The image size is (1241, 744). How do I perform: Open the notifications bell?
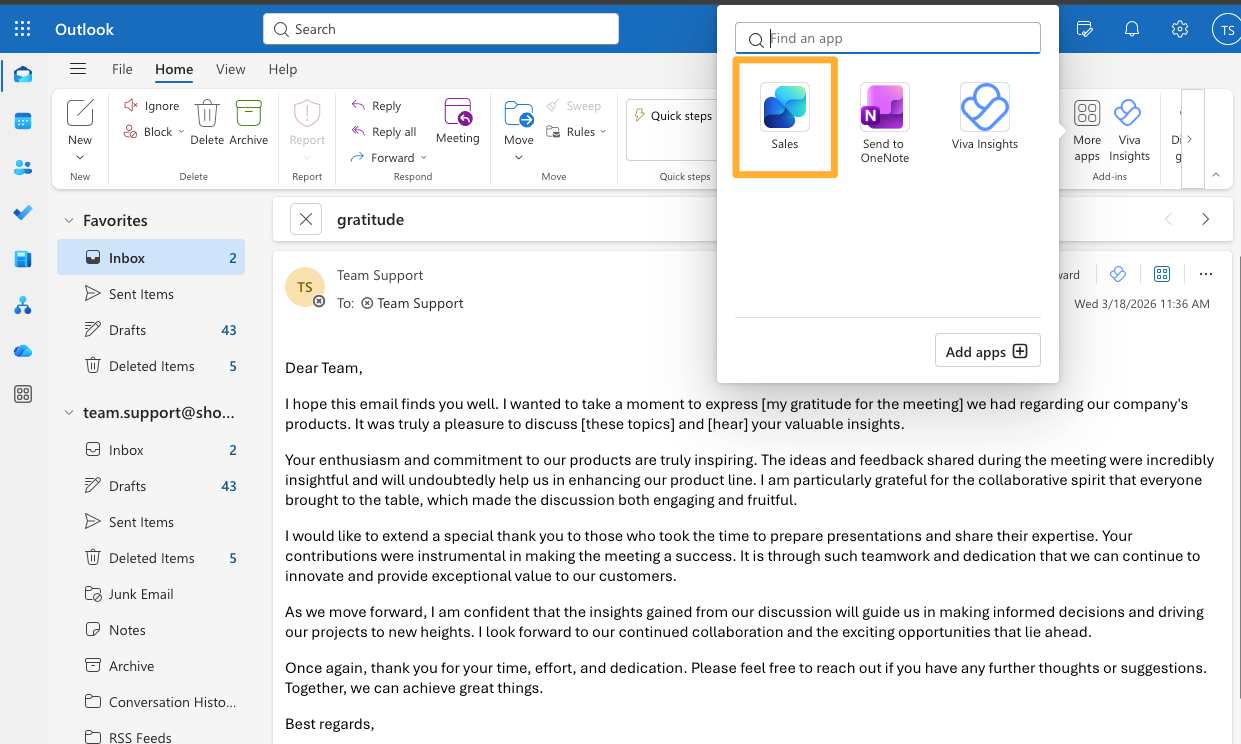[1132, 29]
